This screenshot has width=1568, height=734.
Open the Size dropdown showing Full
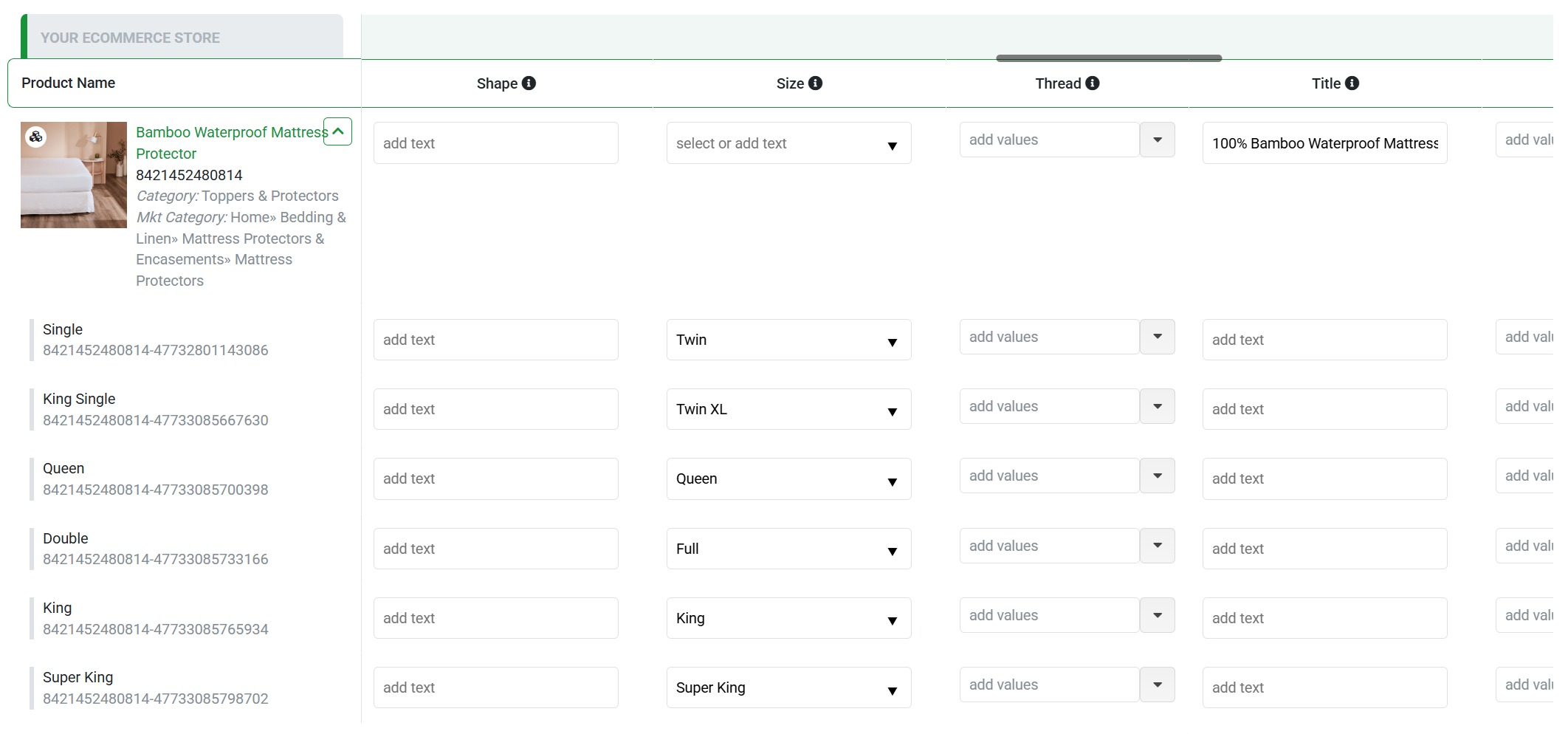point(788,549)
